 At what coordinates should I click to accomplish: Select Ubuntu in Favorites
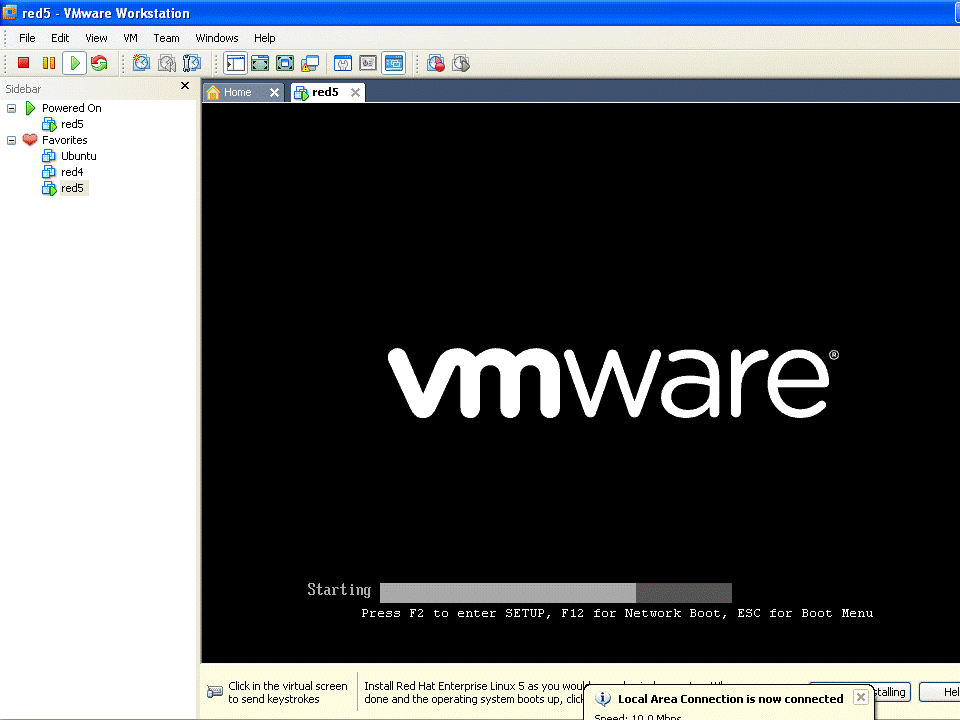click(x=78, y=156)
